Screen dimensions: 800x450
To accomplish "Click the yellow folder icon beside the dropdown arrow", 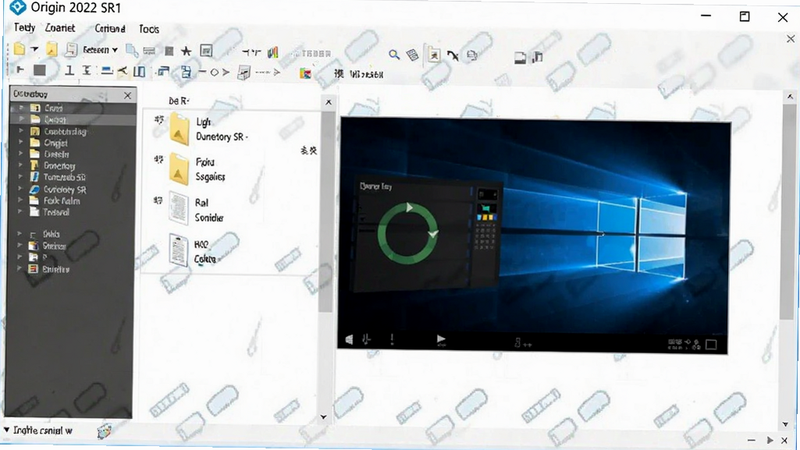I will 52,49.
